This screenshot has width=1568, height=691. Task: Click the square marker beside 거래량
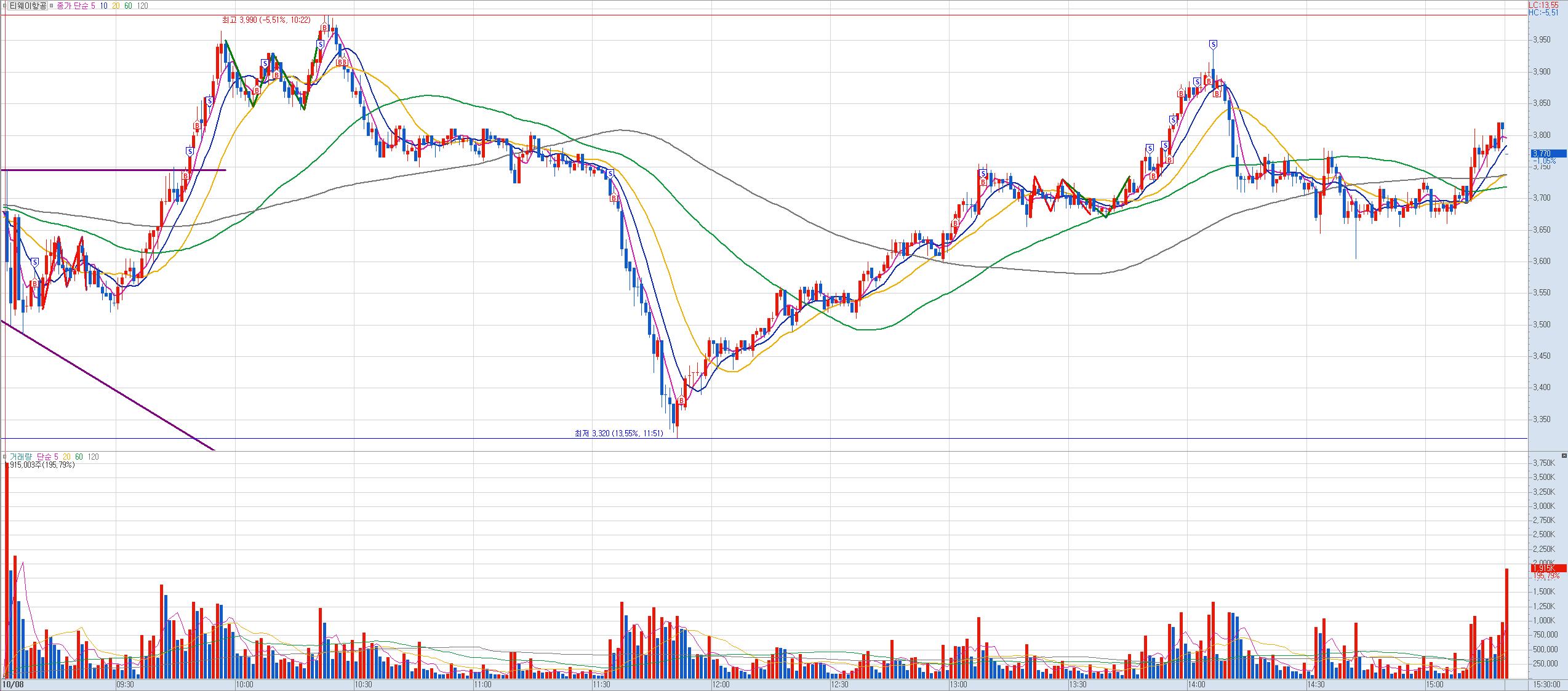click(x=4, y=457)
